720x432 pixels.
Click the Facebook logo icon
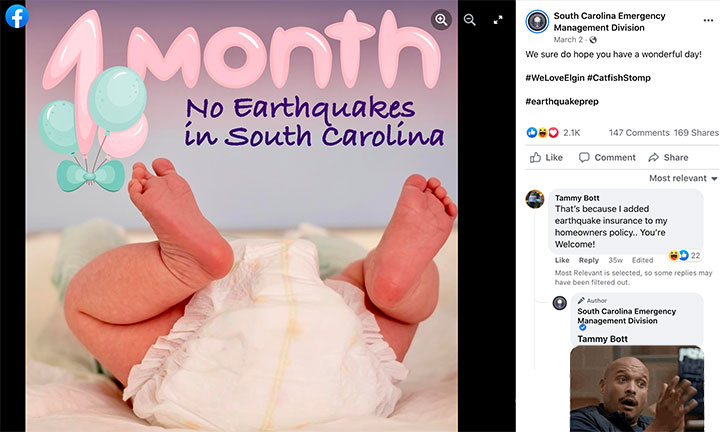point(17,16)
